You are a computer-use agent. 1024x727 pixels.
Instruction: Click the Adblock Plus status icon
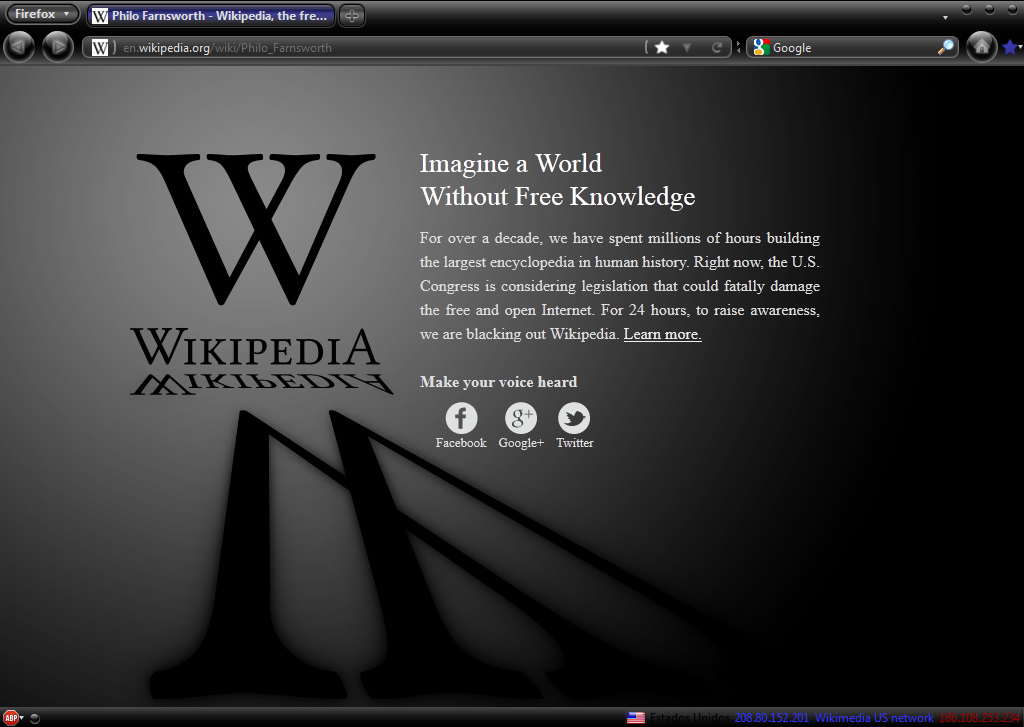coord(12,717)
